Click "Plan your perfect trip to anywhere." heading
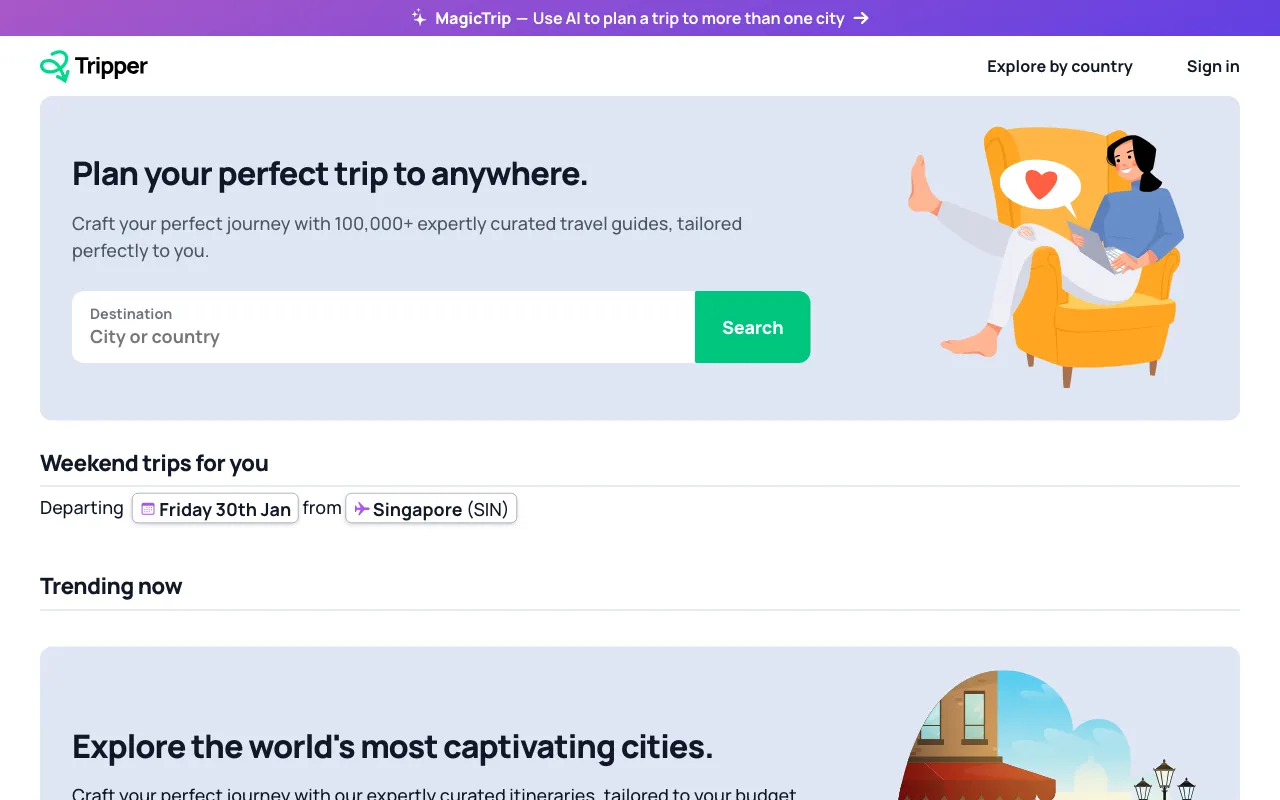1280x800 pixels. 330,174
